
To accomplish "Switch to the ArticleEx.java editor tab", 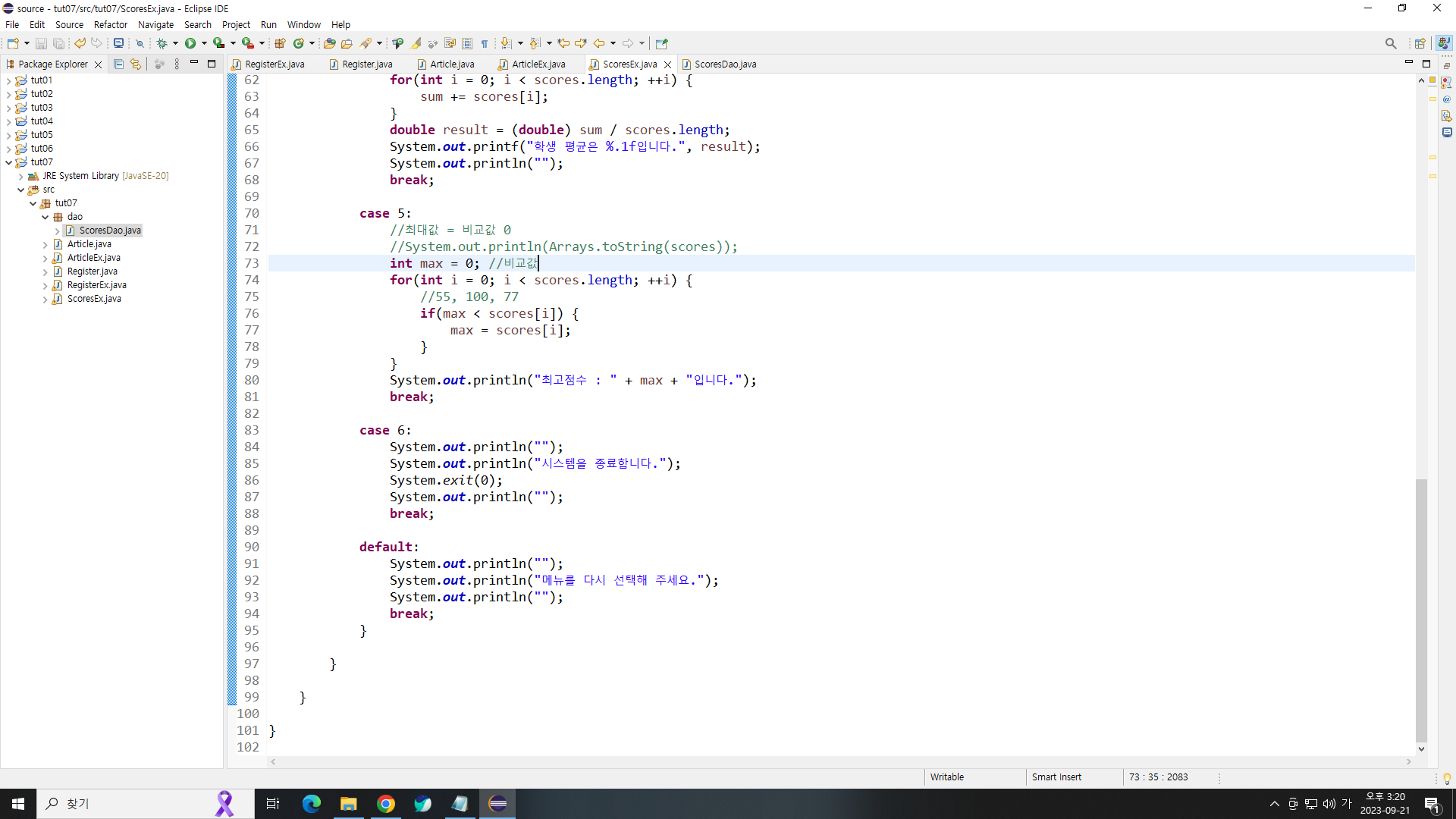I will pos(538,64).
